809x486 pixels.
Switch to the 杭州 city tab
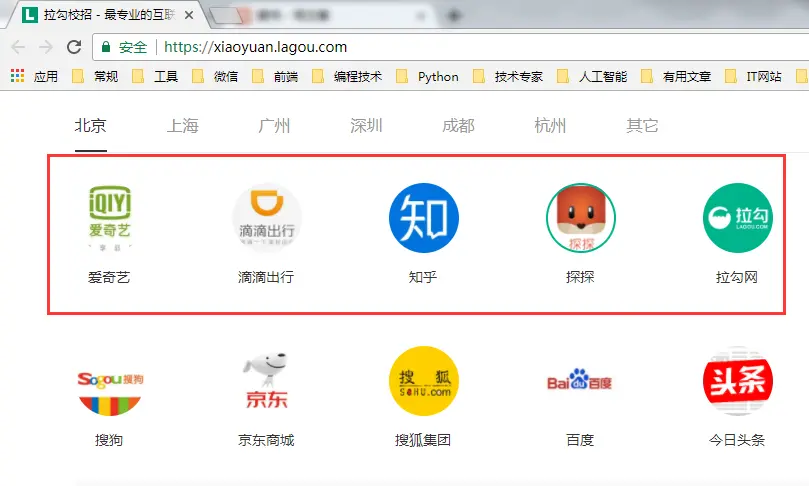pos(550,125)
